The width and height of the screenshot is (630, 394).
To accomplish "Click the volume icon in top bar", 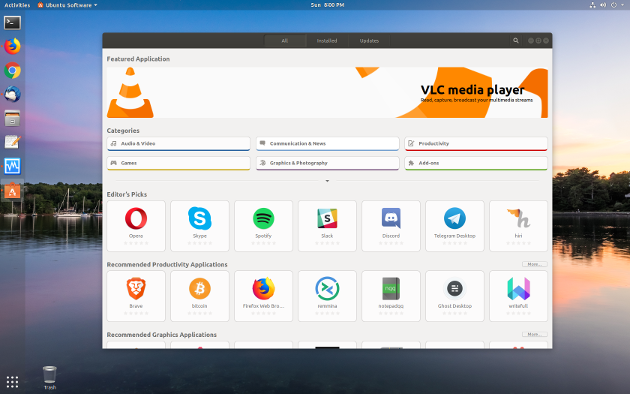I will 603,5.
